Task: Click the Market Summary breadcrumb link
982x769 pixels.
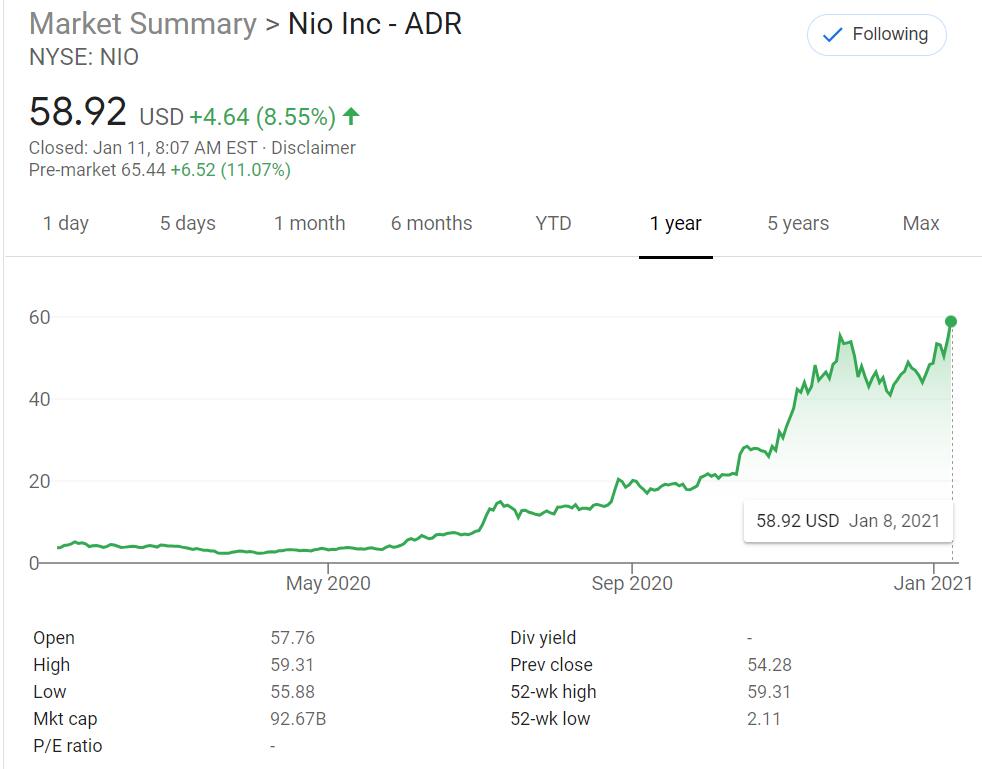Action: click(x=142, y=23)
